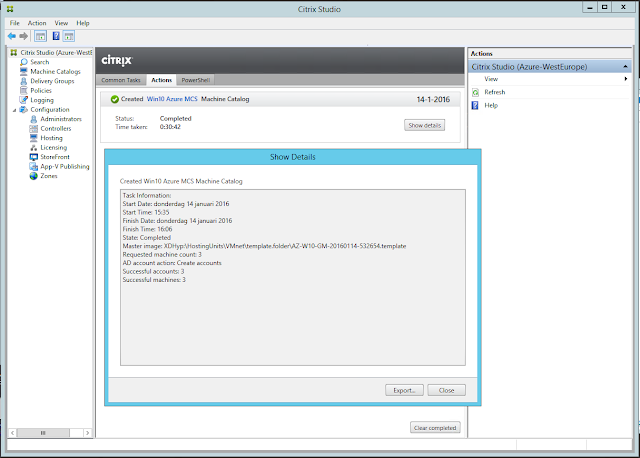Click the Clear completed button

tap(435, 427)
